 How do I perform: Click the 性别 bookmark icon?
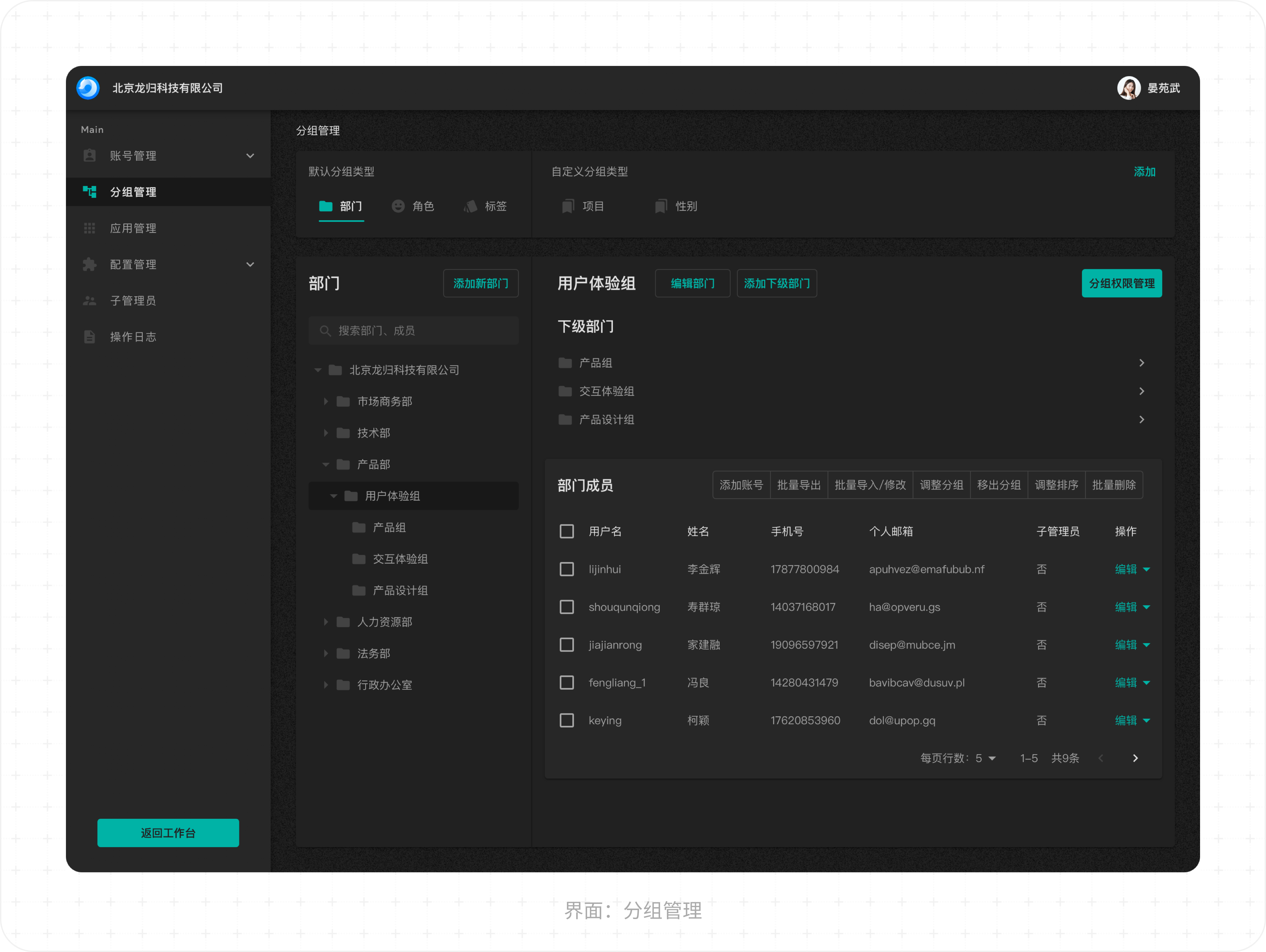tap(660, 206)
